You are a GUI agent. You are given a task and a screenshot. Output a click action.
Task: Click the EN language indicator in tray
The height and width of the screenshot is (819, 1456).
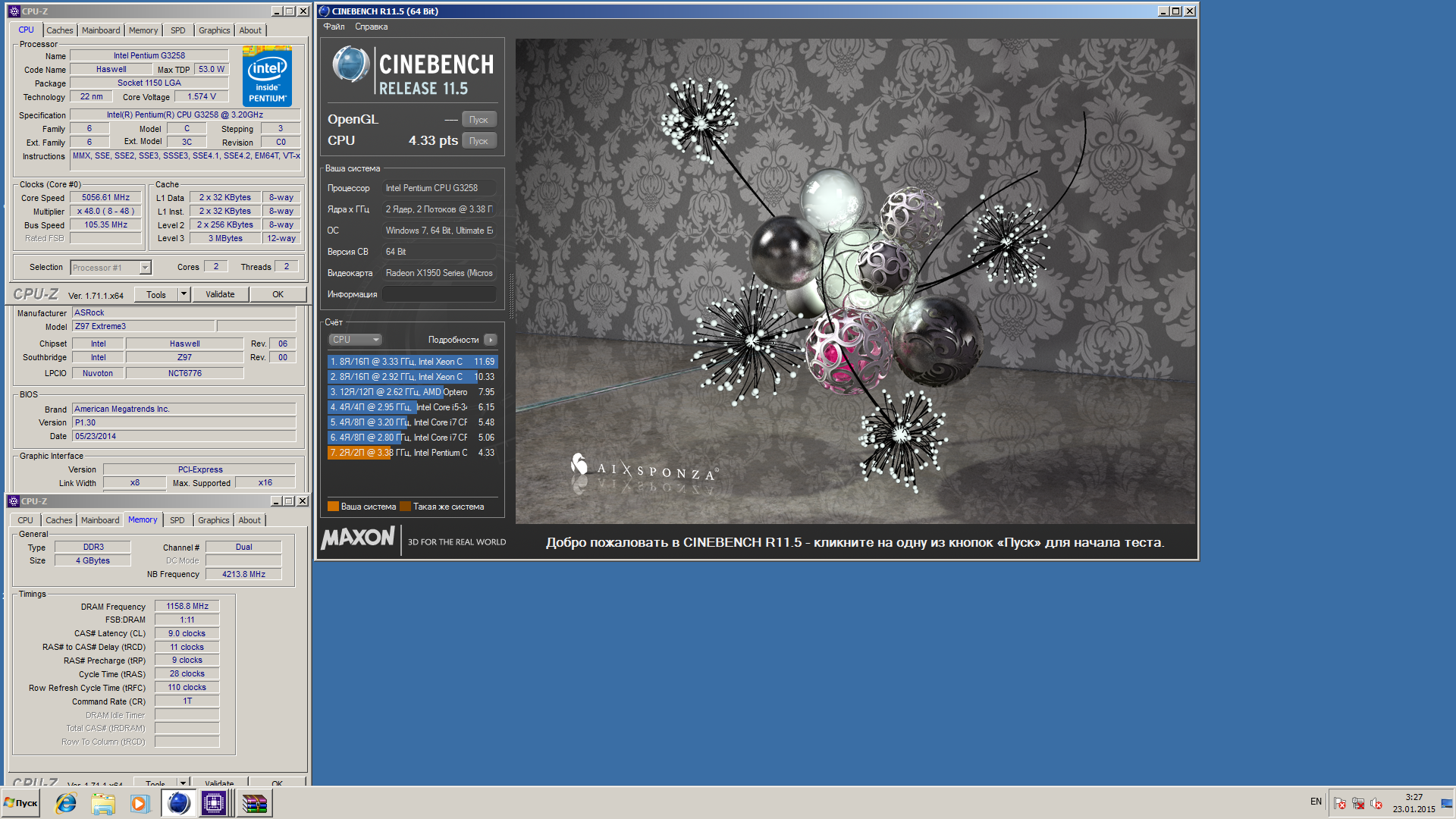1316,802
